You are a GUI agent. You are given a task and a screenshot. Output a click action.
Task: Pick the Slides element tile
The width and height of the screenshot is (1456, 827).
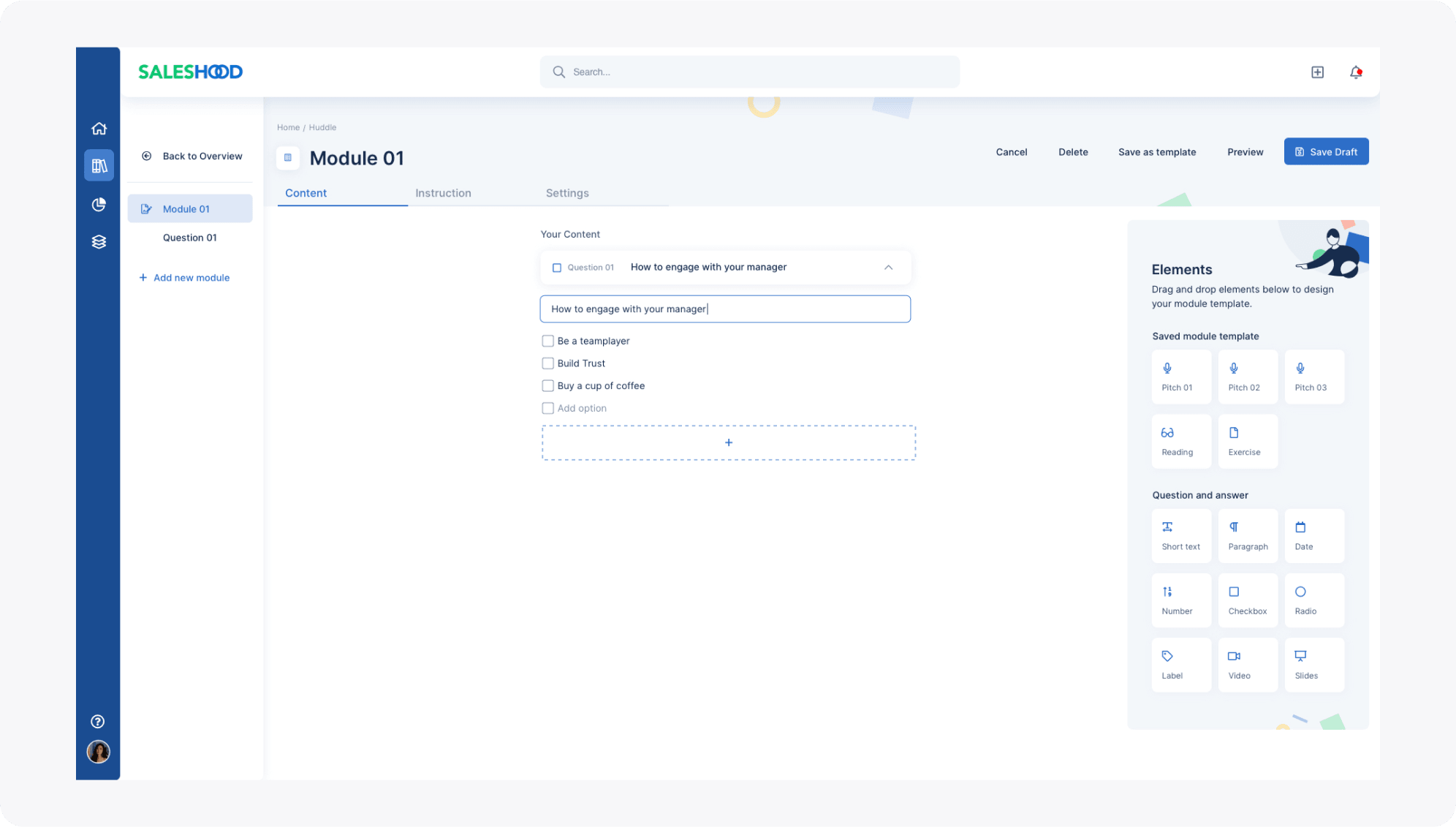[1314, 665]
